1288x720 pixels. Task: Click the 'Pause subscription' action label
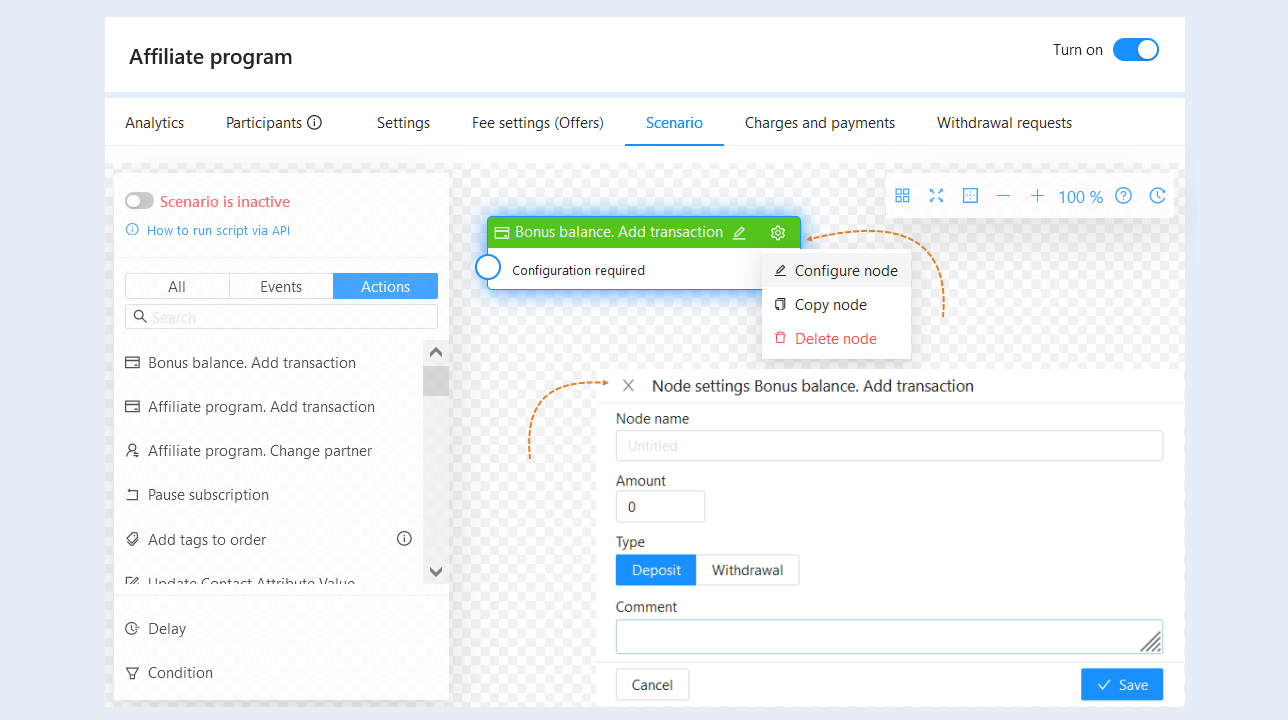(x=208, y=495)
